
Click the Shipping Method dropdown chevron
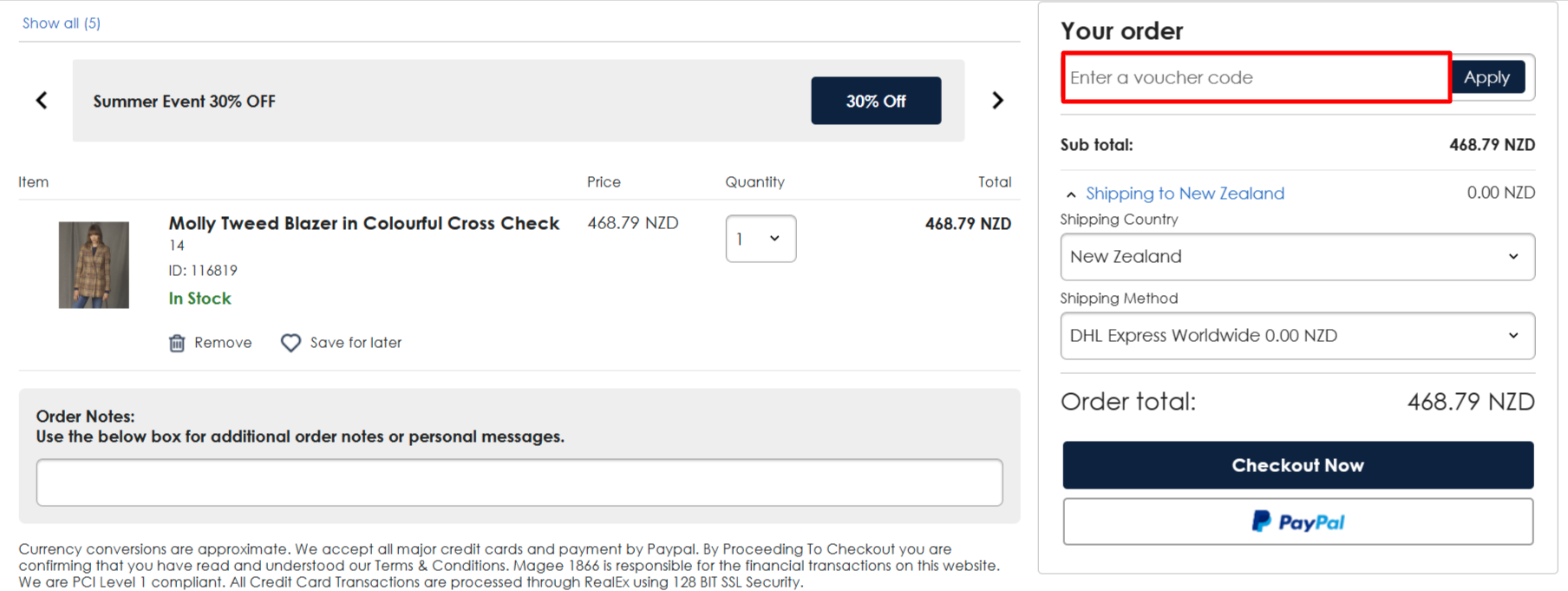(1514, 336)
